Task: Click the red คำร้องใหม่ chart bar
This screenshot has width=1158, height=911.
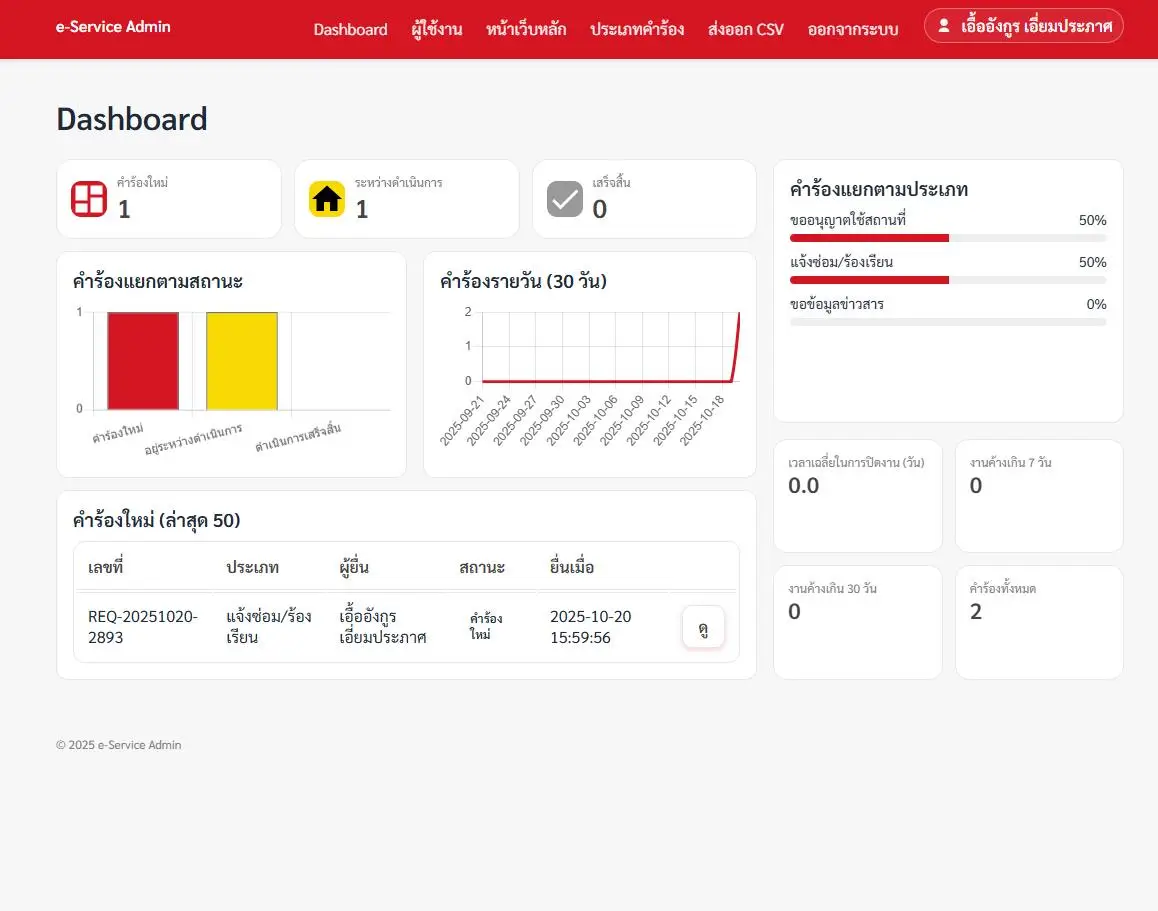Action: 143,360
